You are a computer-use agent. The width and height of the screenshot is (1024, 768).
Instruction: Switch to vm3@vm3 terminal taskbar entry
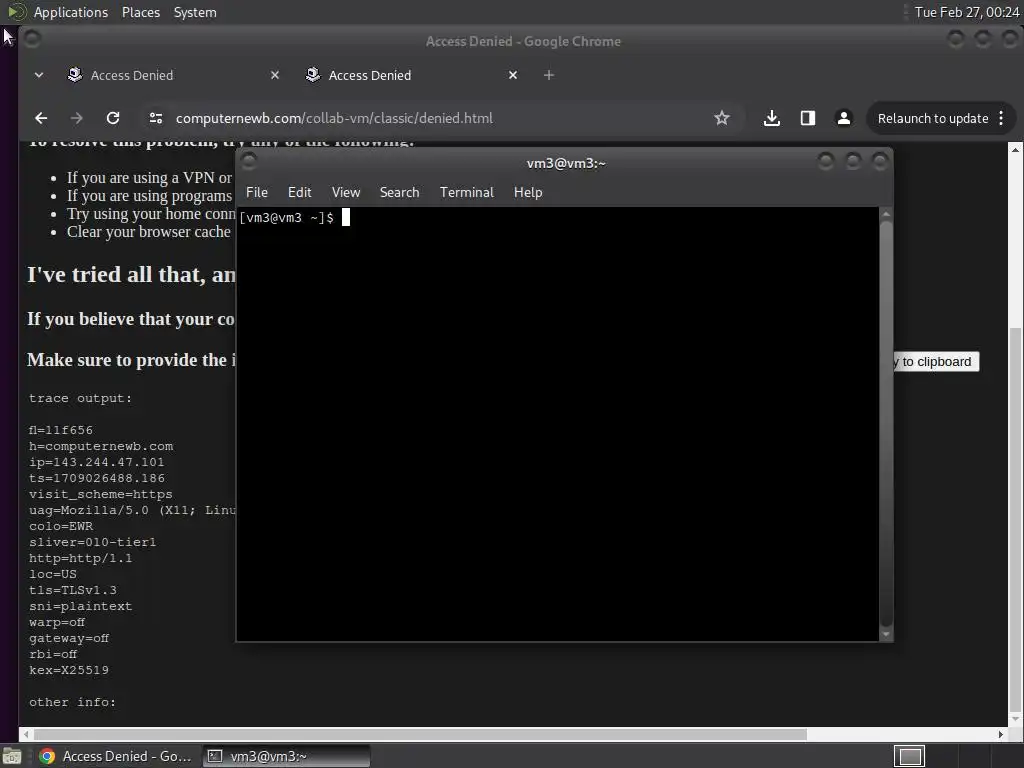[x=286, y=756]
